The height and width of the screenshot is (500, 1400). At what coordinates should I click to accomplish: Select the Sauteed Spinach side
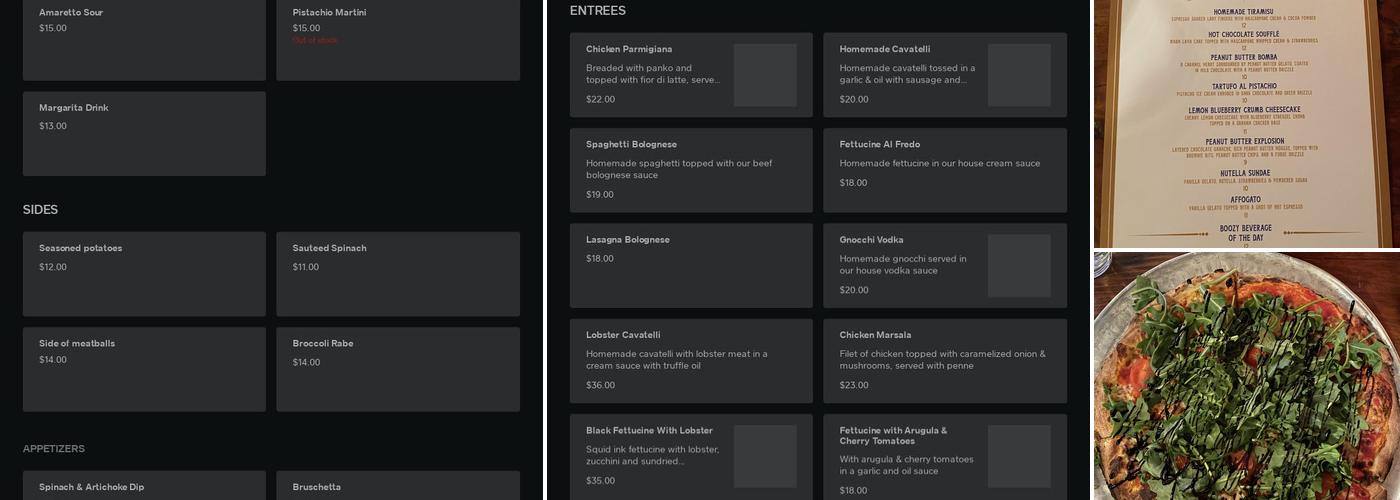pyautogui.click(x=397, y=274)
